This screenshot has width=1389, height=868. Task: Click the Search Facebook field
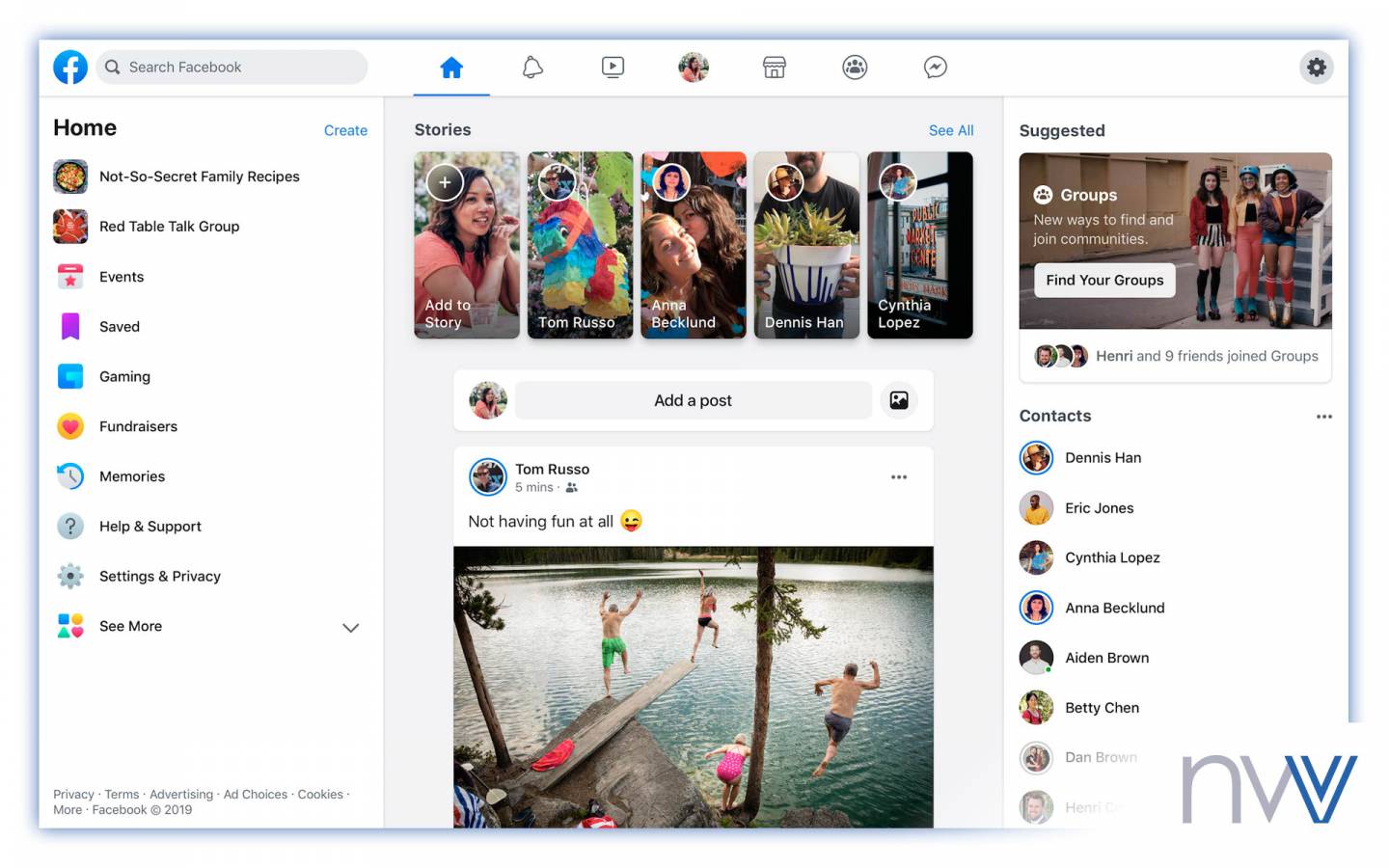231,67
